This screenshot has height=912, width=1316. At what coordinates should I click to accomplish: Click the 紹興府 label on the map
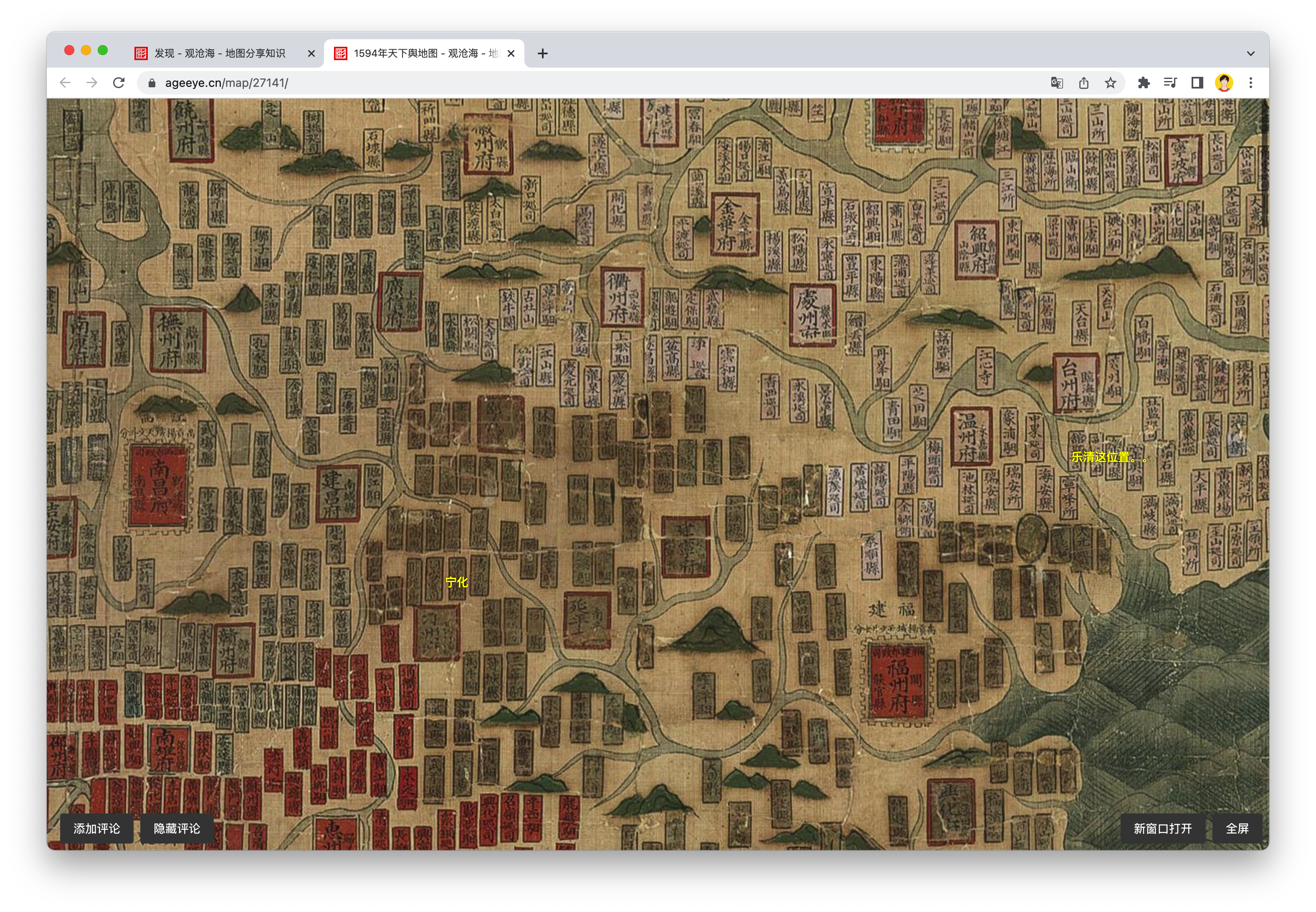tap(976, 250)
